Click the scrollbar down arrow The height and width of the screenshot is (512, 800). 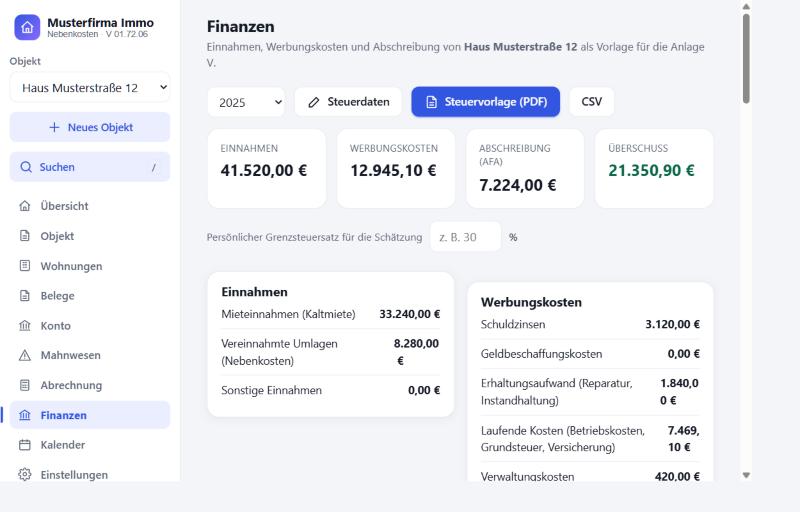746,475
